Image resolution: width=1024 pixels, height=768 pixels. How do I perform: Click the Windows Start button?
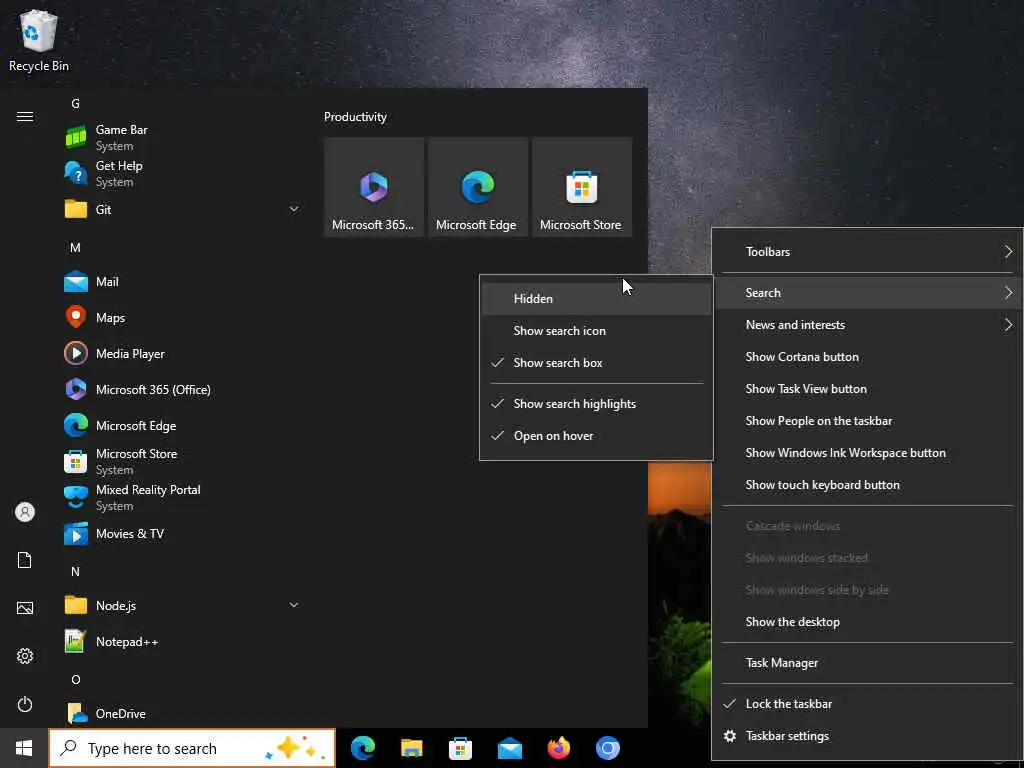tap(24, 748)
